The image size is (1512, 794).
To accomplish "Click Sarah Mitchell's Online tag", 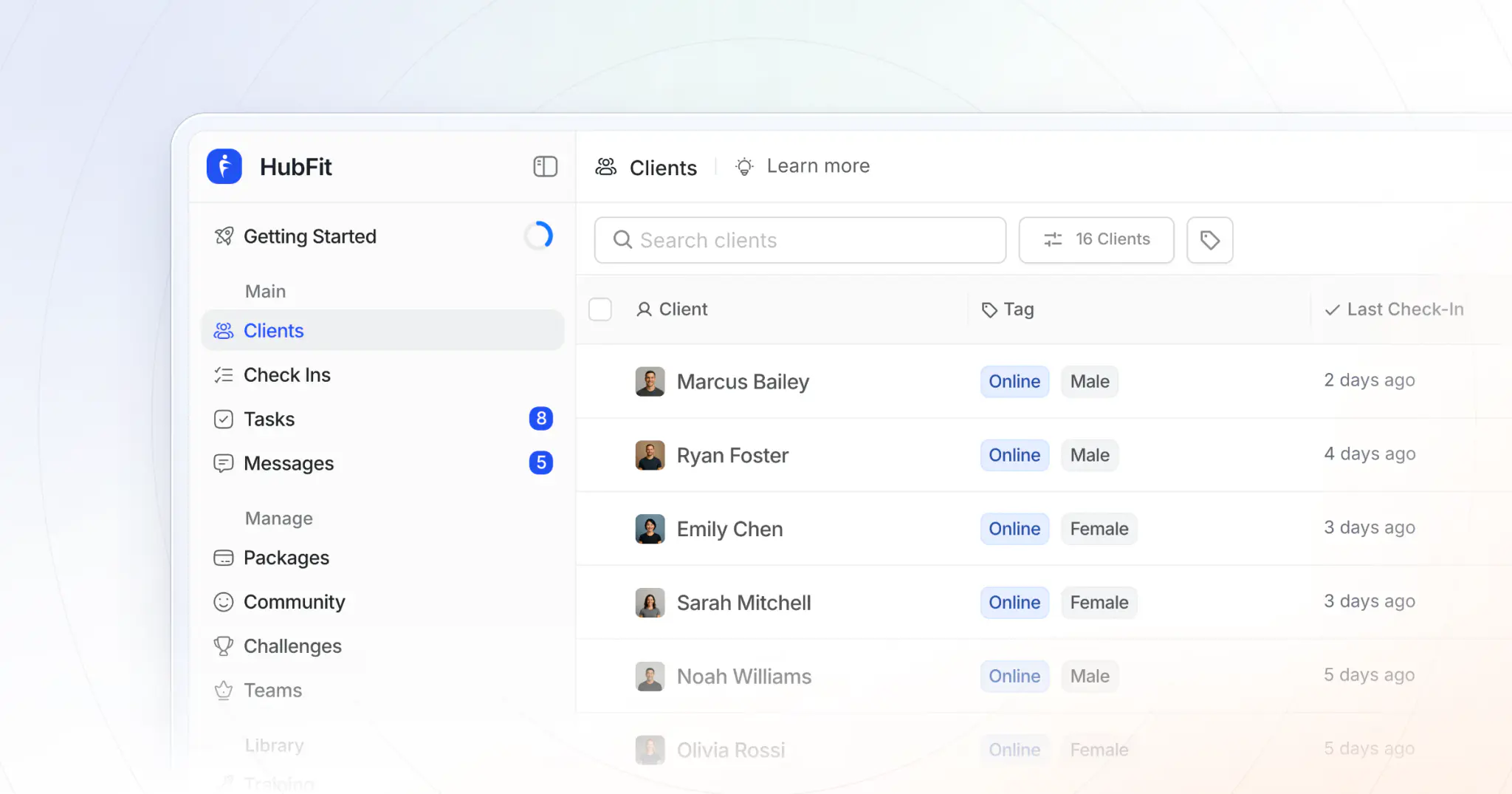I will click(1014, 603).
